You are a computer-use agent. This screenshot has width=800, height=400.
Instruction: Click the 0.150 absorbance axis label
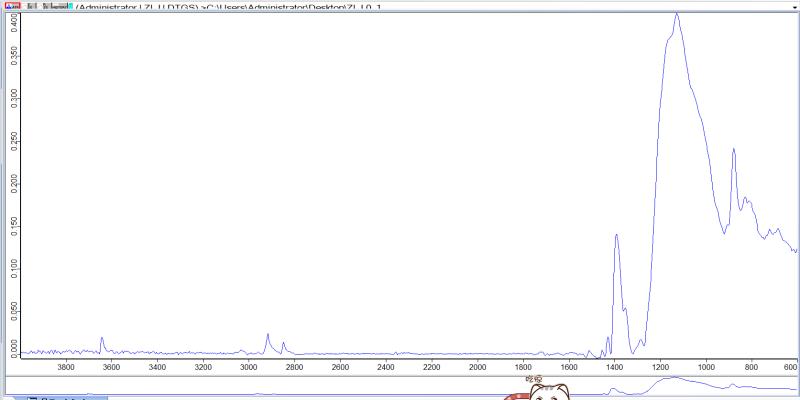[x=14, y=225]
